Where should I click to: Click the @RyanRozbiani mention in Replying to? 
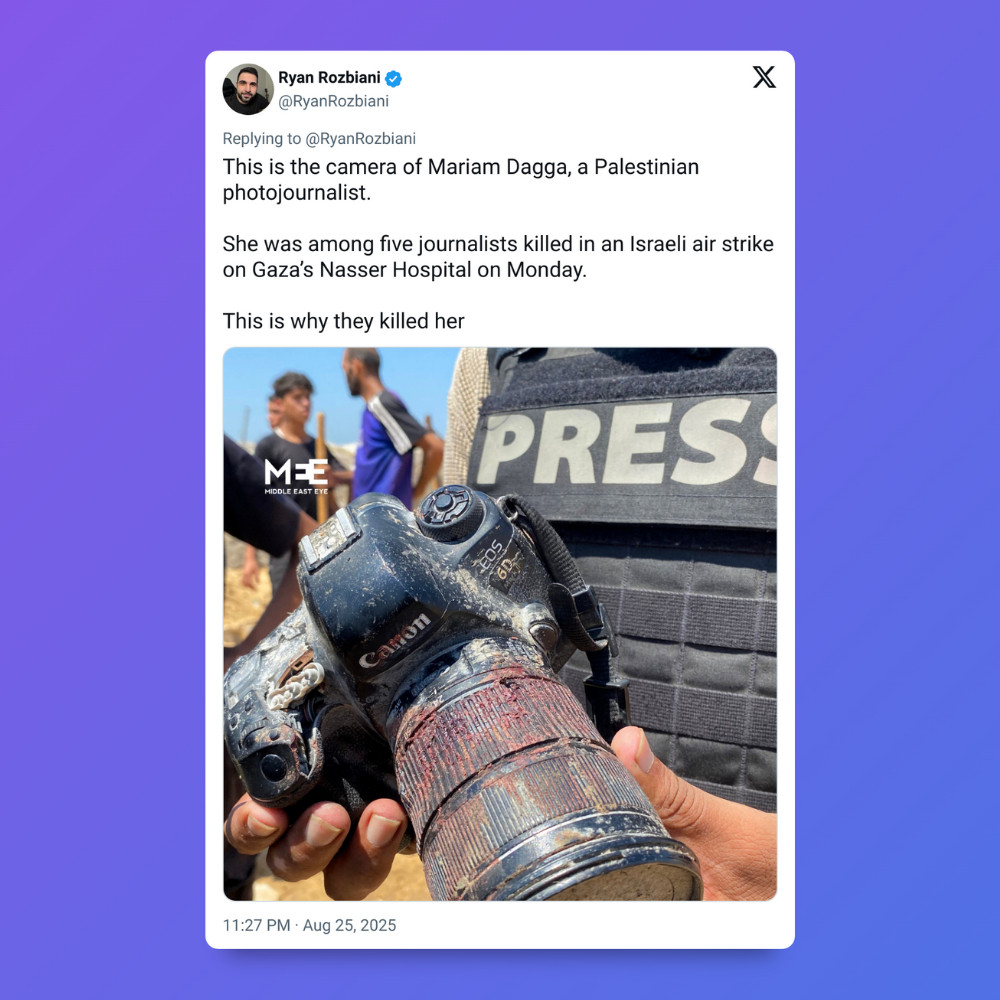pos(360,138)
